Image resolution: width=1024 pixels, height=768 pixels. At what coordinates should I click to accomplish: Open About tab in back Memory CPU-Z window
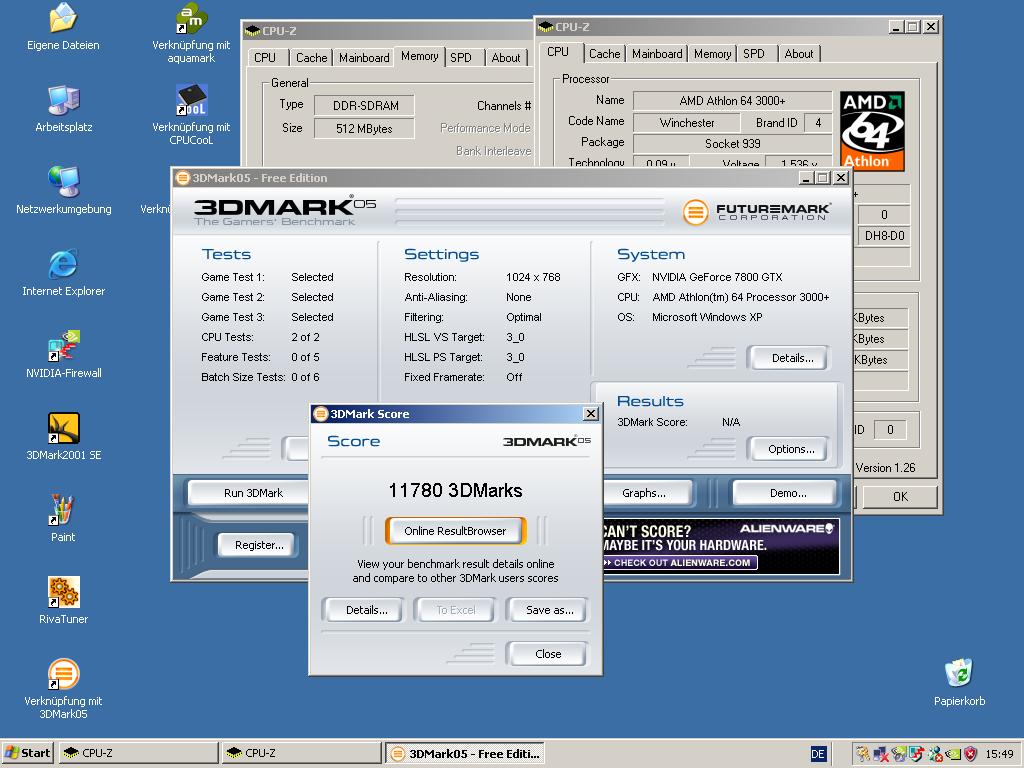point(506,57)
